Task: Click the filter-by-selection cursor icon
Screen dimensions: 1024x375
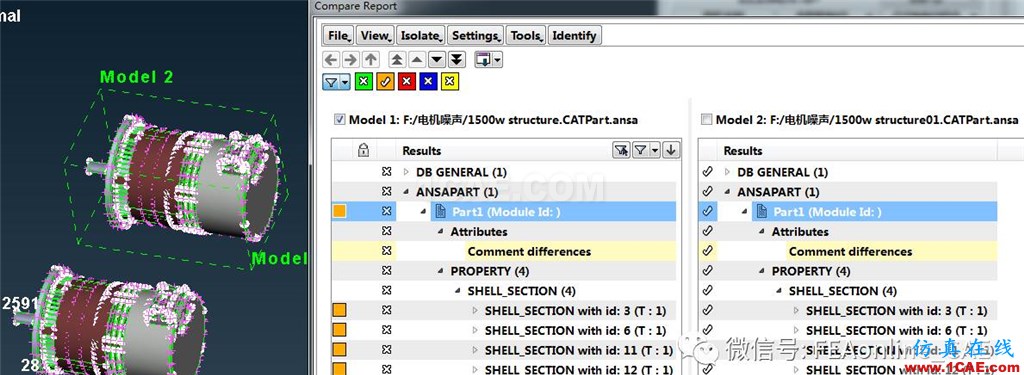Action: click(621, 151)
